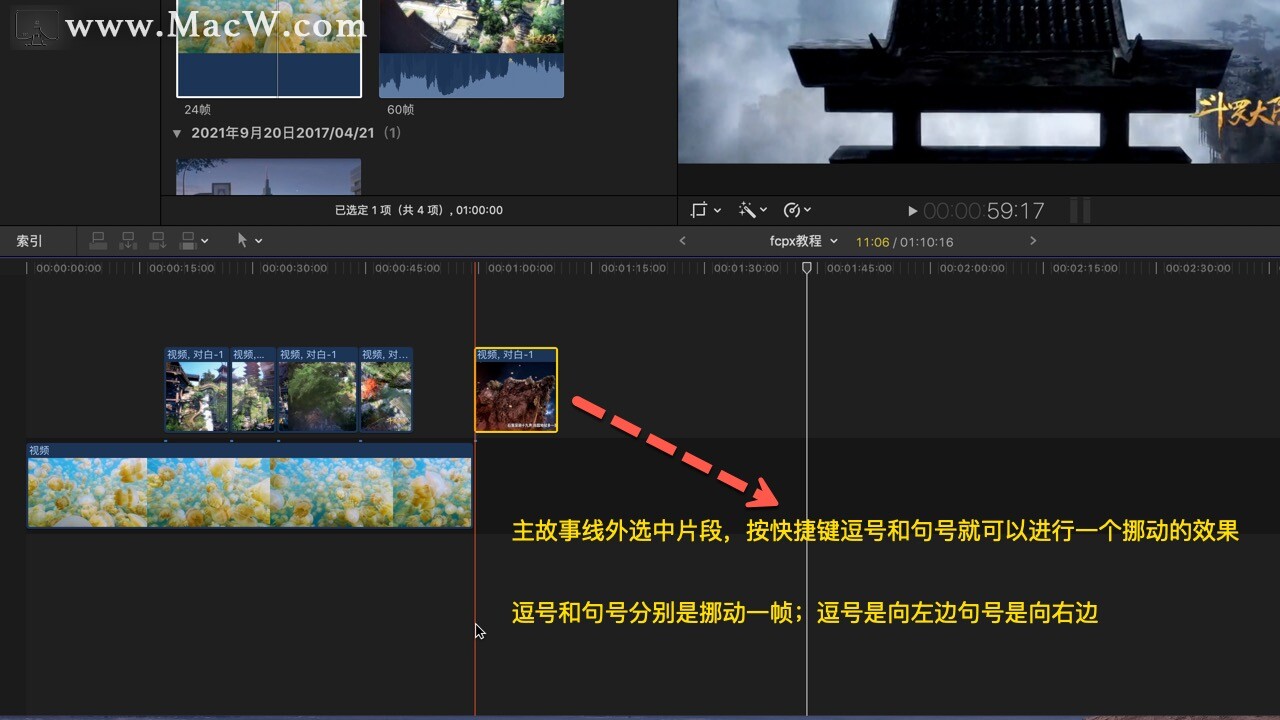The height and width of the screenshot is (720, 1280).
Task: Open the edit-mode dropdown arrow beside overwrite icon
Action: click(x=205, y=241)
